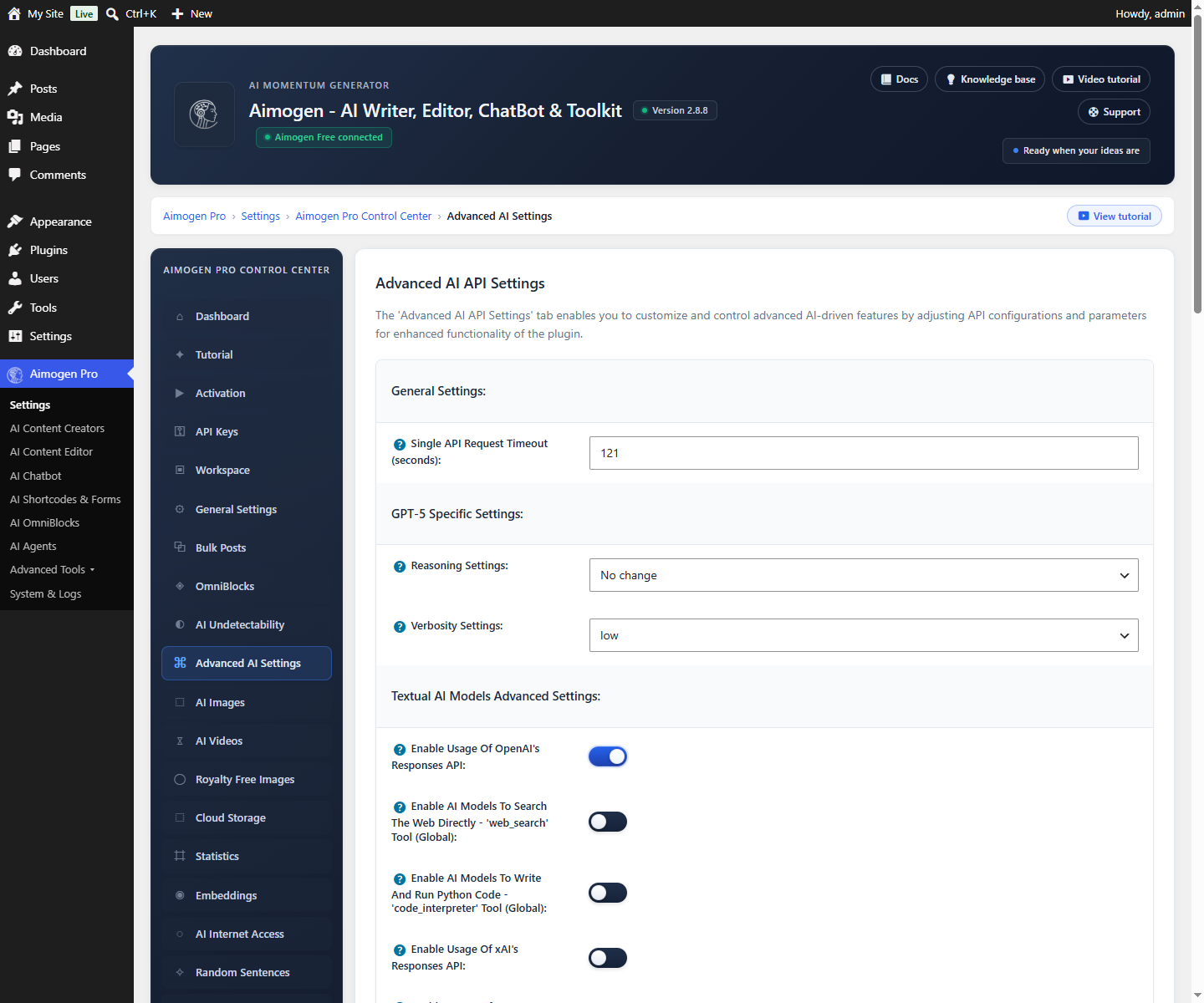Click the Activation play triangle icon
The width and height of the screenshot is (1204, 1003).
point(180,393)
